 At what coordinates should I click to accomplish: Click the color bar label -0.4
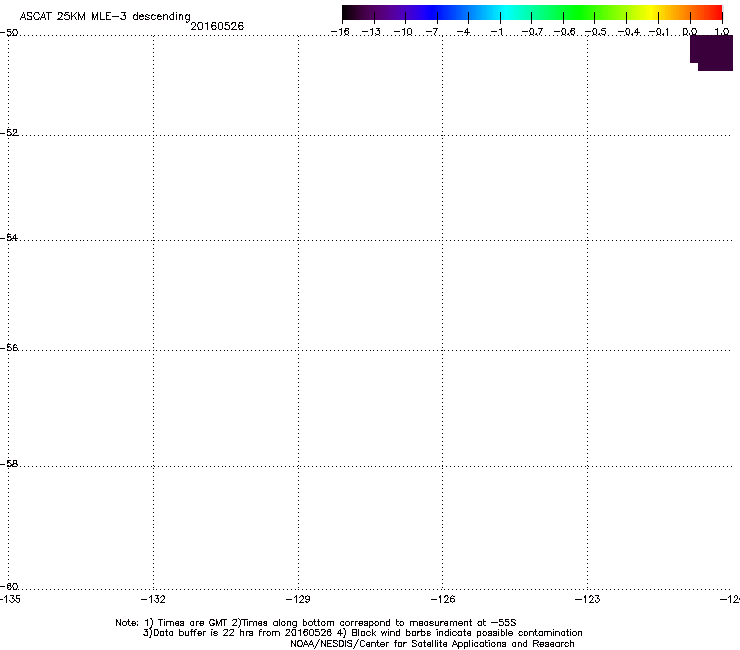pyautogui.click(x=629, y=32)
